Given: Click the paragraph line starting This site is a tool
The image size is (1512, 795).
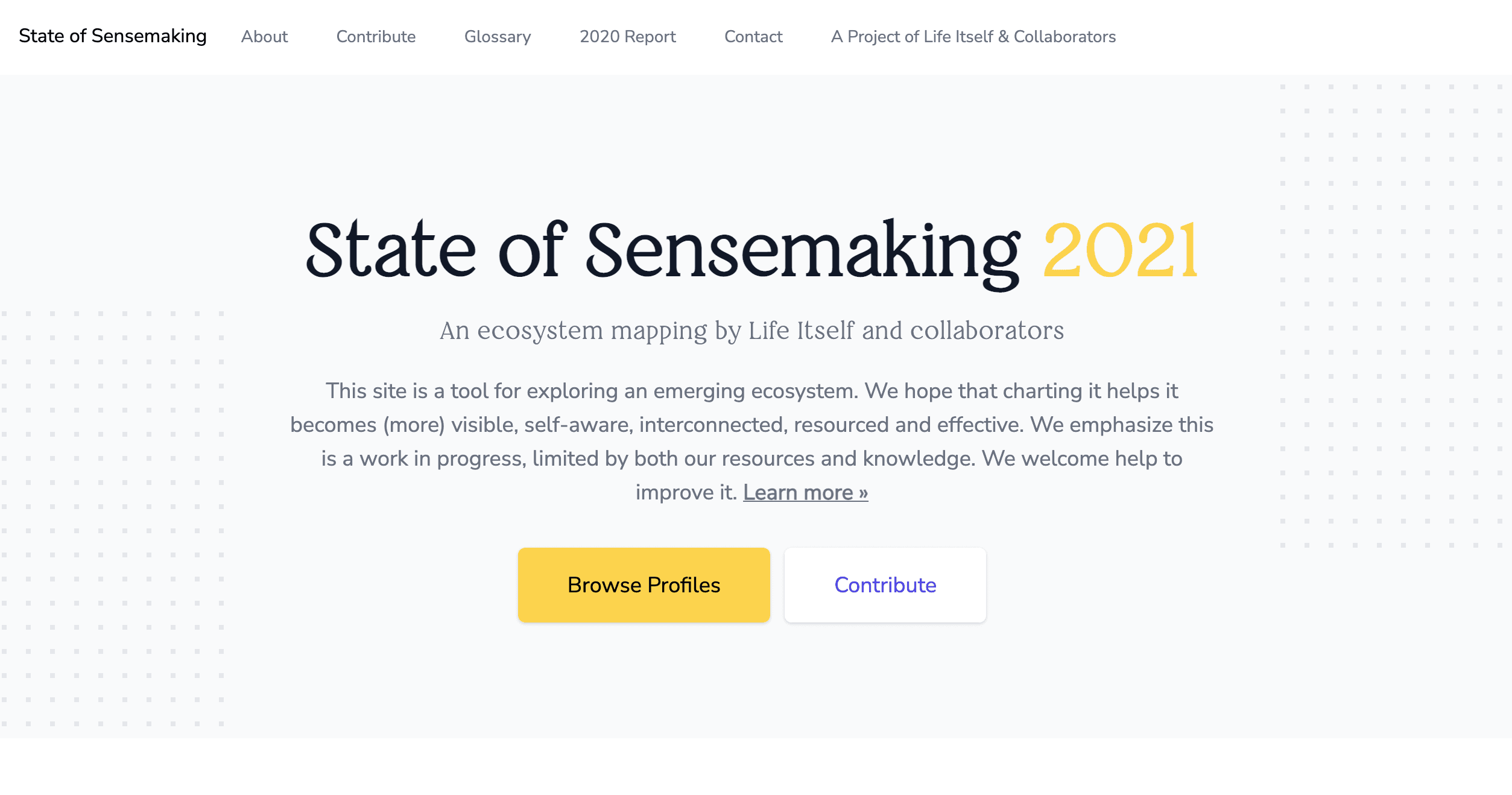Looking at the screenshot, I should [751, 391].
